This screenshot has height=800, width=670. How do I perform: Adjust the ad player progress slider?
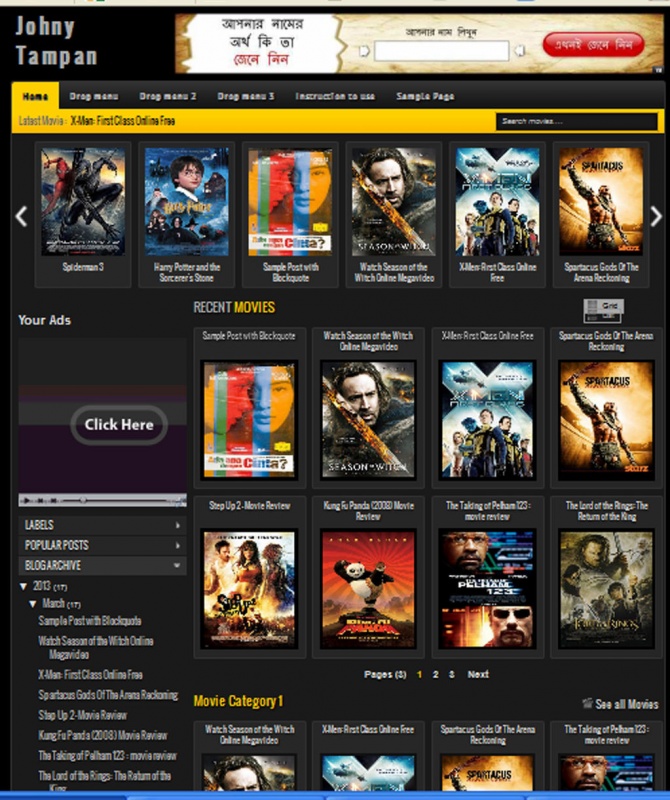pyautogui.click(x=83, y=501)
